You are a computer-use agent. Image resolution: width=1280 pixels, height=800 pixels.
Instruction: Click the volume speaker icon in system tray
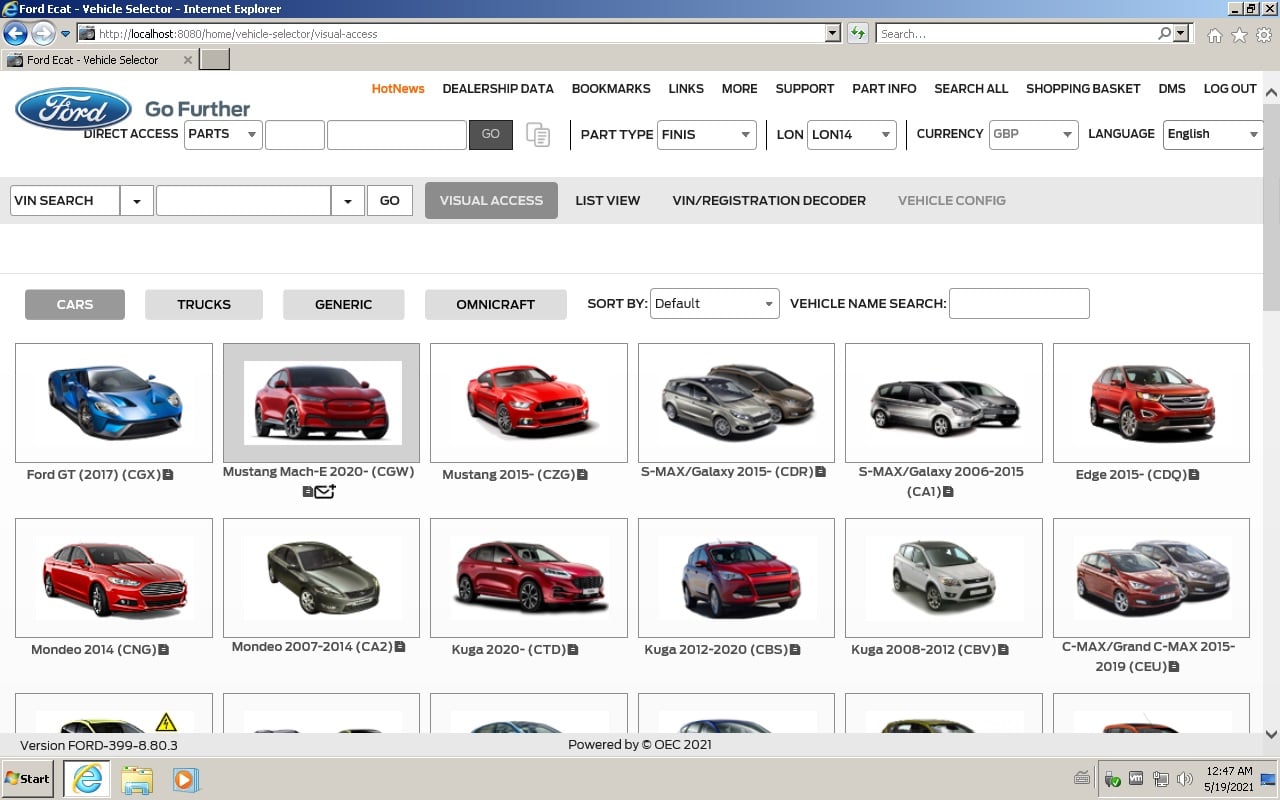click(1185, 779)
